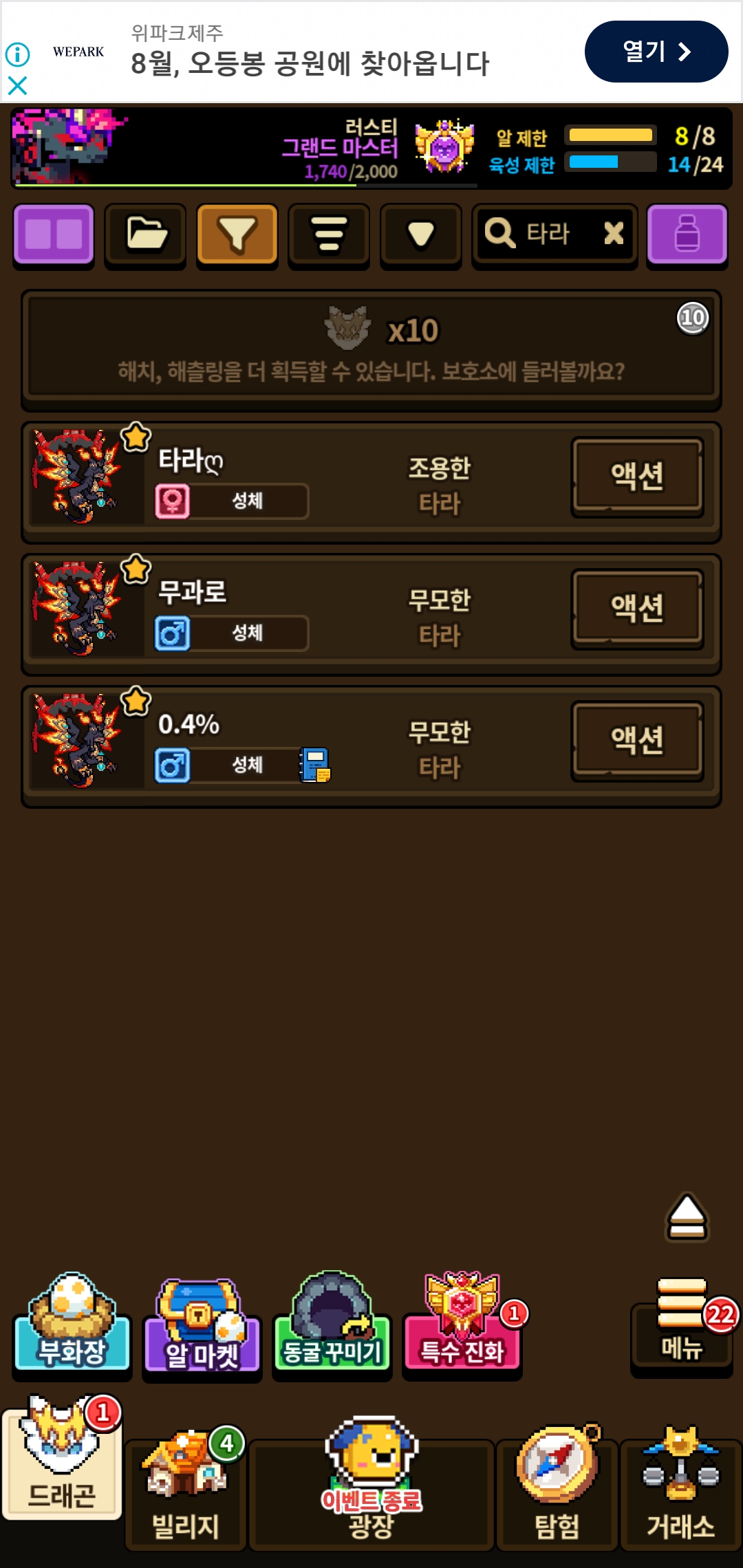Click 액션 button for the 0.4% dragon
This screenshot has width=743, height=1568.
click(638, 740)
